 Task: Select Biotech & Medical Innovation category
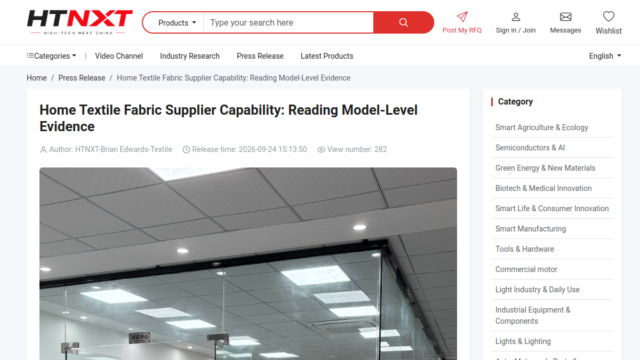[543, 188]
